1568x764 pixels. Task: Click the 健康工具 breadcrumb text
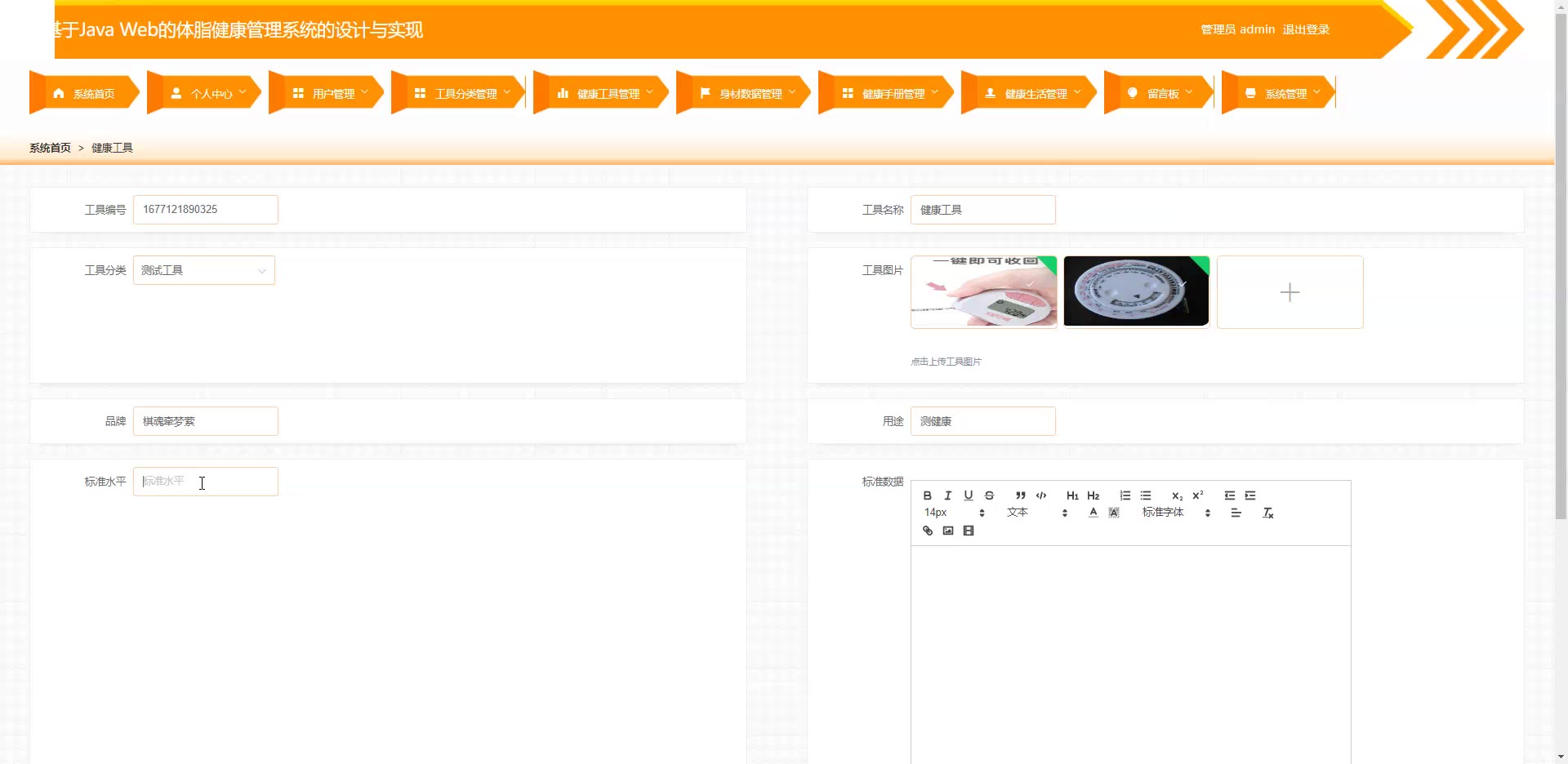[112, 148]
